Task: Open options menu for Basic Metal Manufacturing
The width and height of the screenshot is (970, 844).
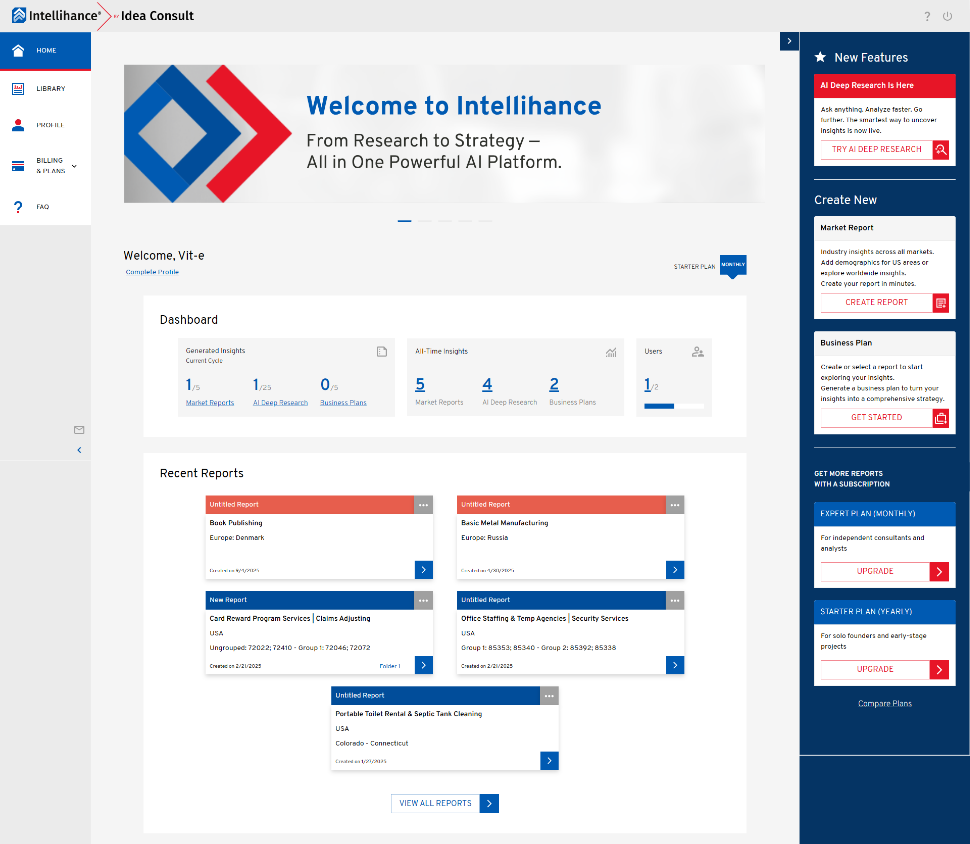Action: click(675, 505)
